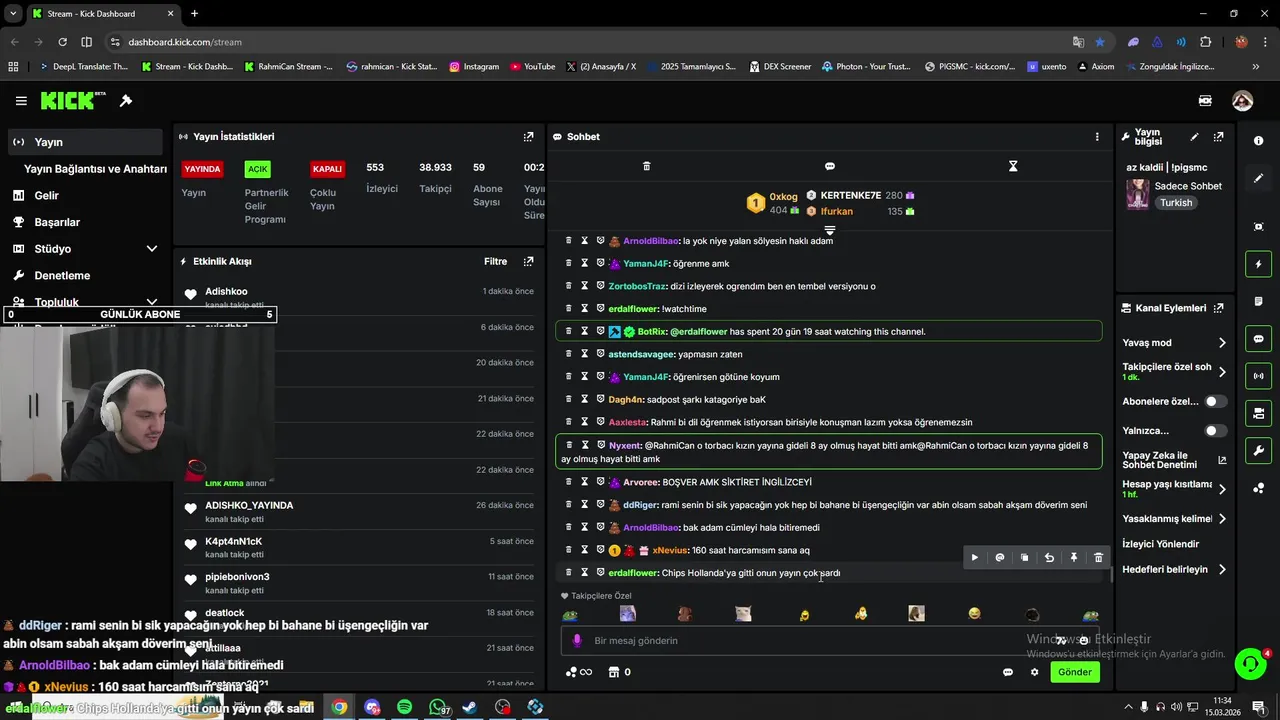Image resolution: width=1280 pixels, height=720 pixels.
Task: Click the emoji picker icon in the message box
Action: [x=1083, y=641]
